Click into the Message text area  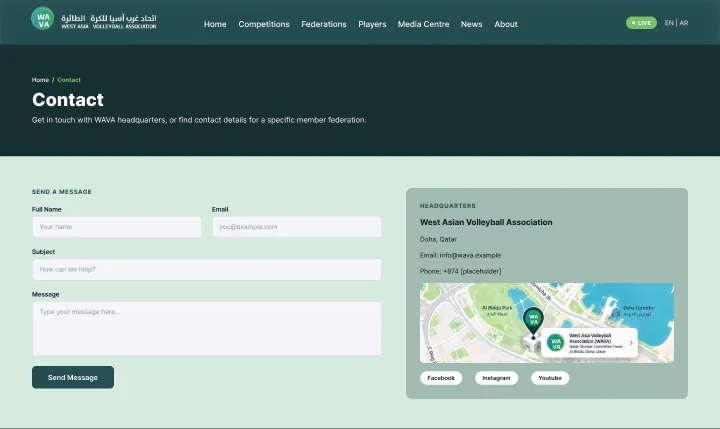click(207, 328)
